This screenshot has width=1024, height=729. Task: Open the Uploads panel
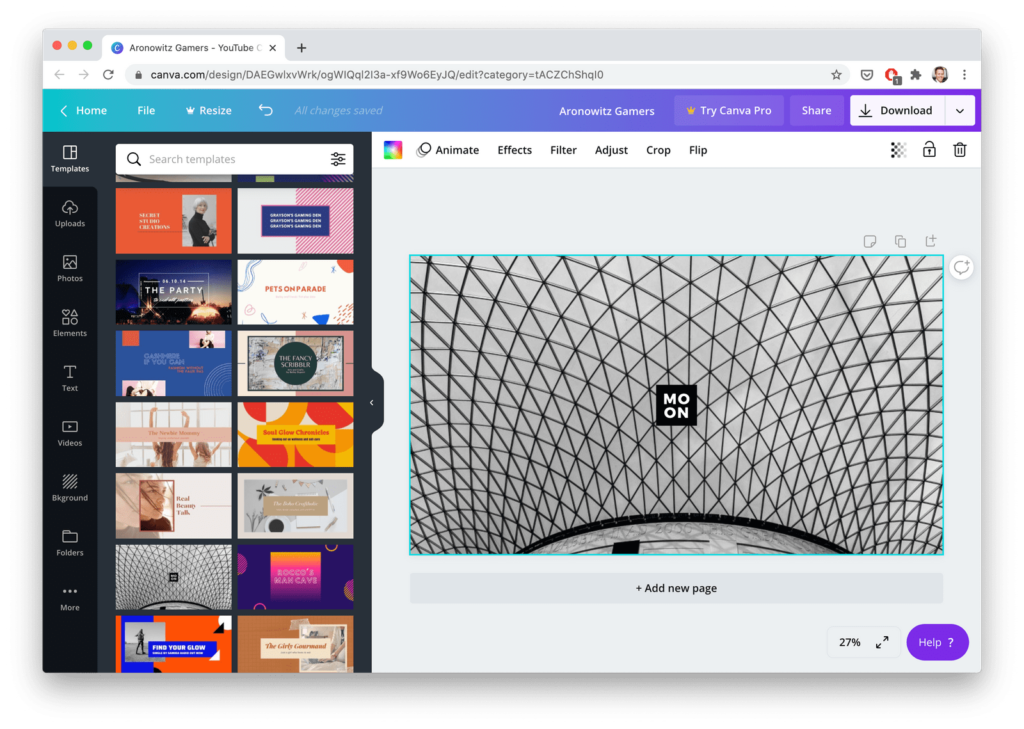[x=70, y=214]
